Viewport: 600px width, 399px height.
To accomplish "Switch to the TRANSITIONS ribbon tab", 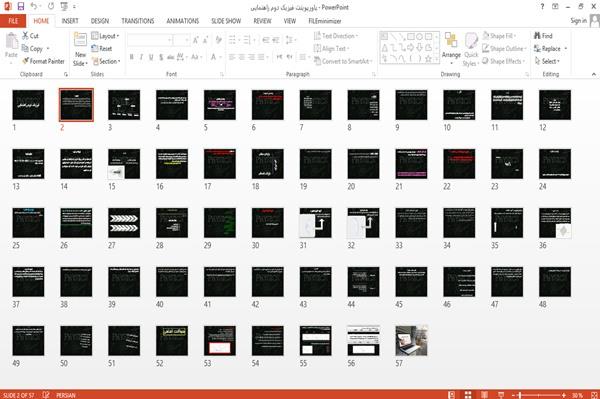I will tap(138, 21).
